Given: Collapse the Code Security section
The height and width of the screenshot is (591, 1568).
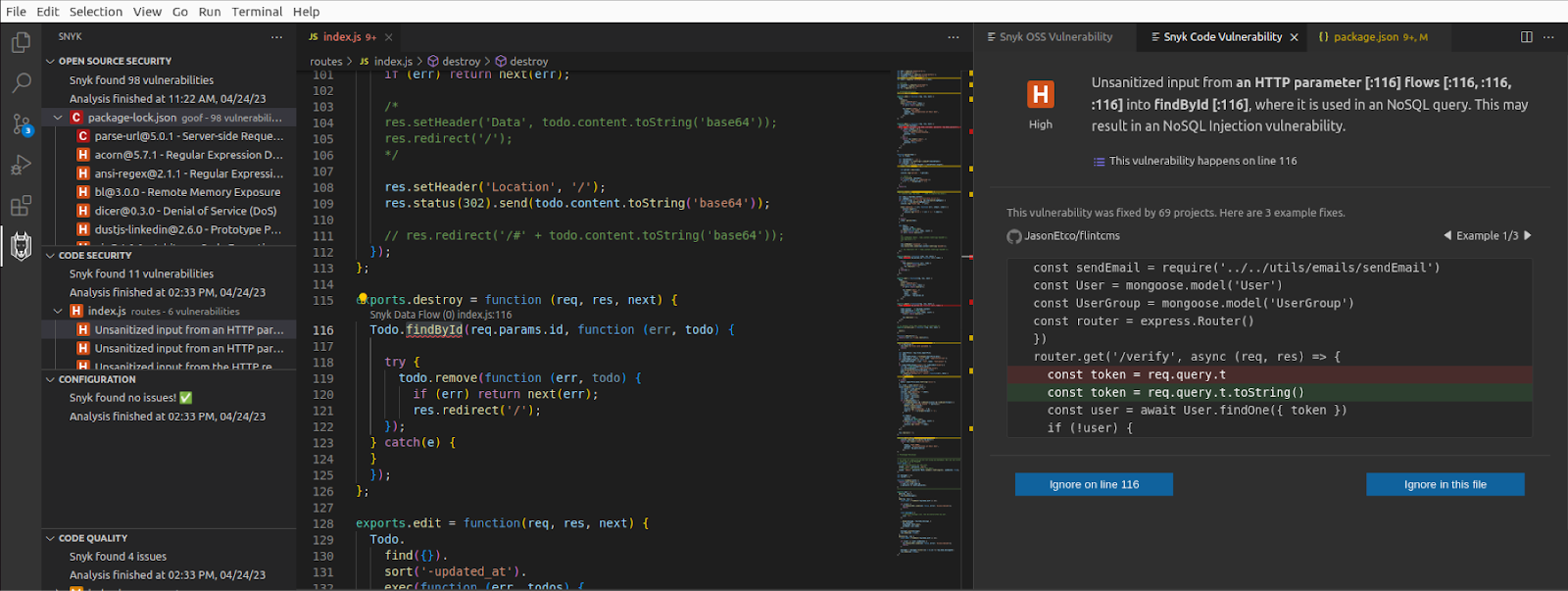Looking at the screenshot, I should tap(50, 255).
